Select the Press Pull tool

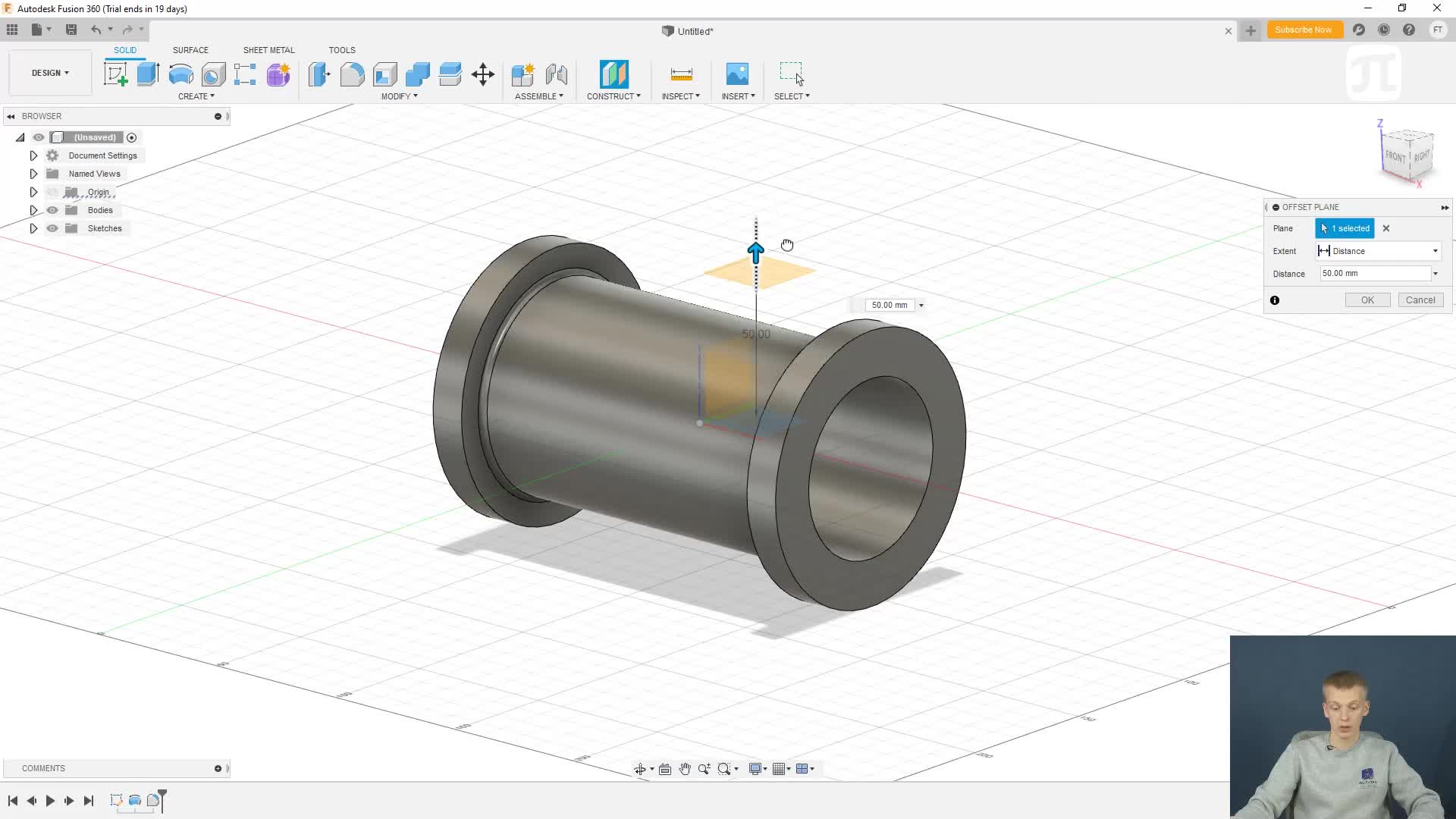coord(319,74)
